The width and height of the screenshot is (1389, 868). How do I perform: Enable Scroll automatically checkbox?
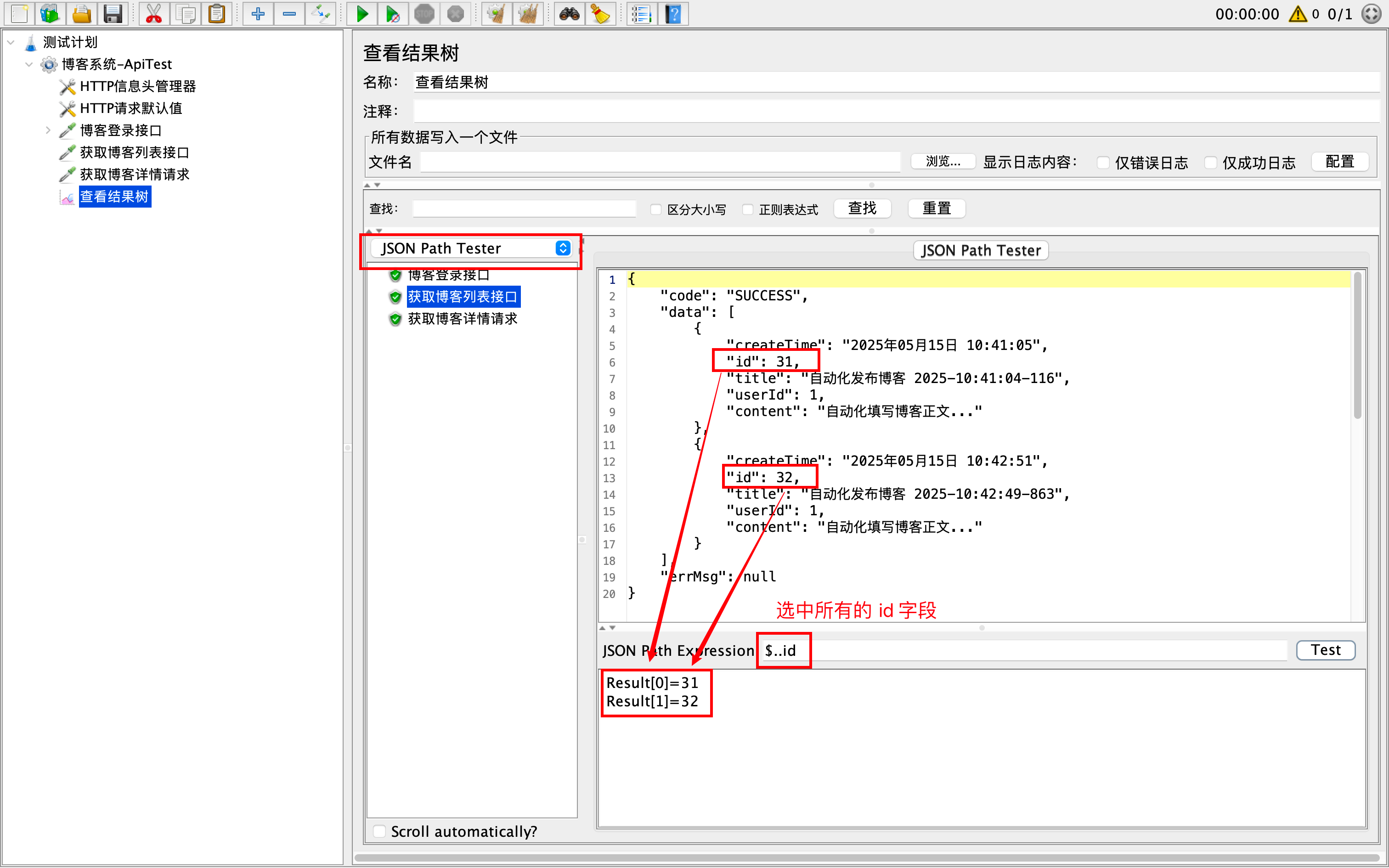(x=379, y=831)
